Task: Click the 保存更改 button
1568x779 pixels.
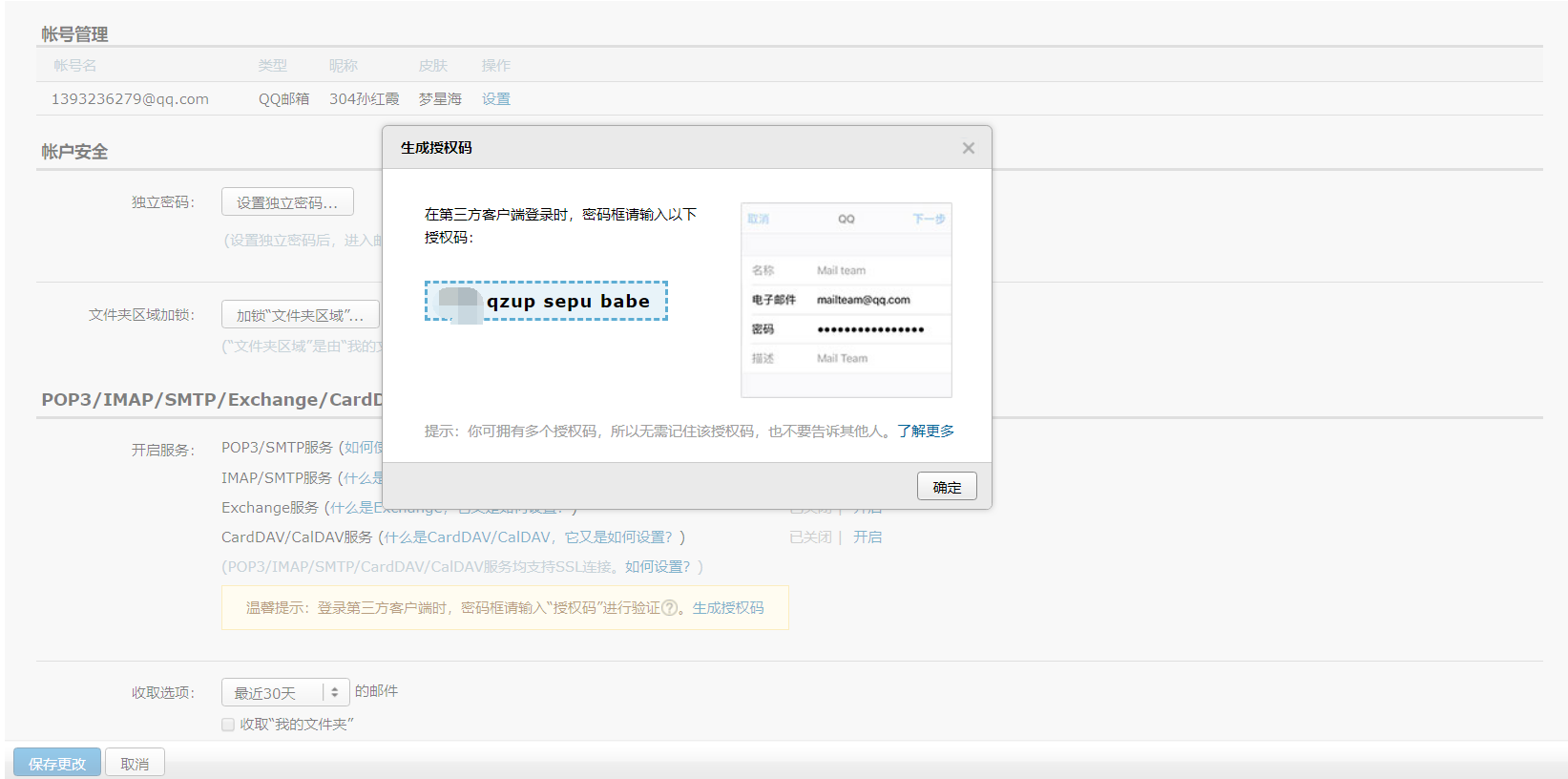Action: tap(57, 764)
